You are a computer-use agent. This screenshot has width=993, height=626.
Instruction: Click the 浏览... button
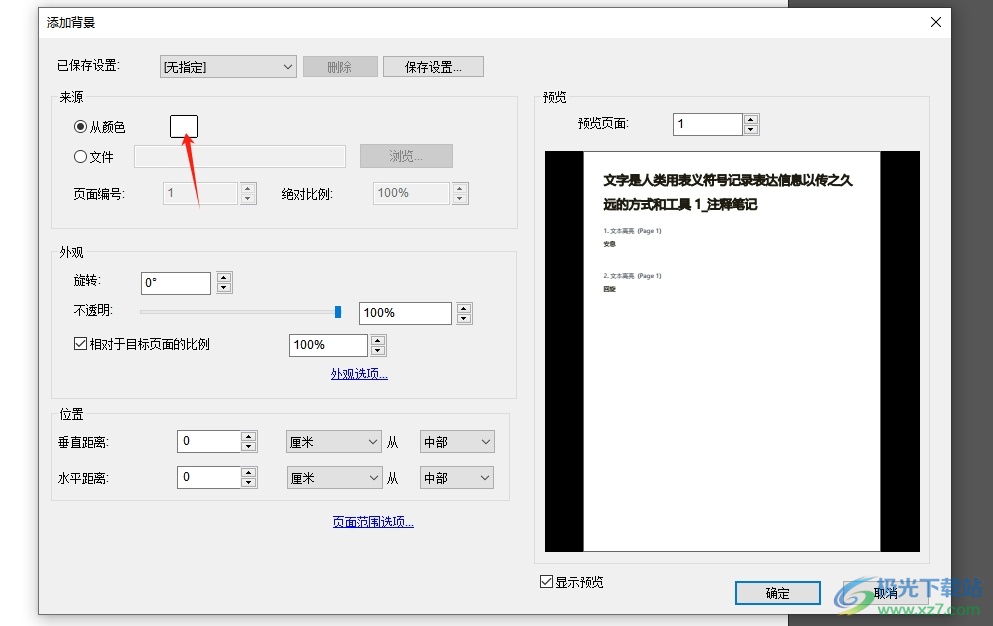point(406,156)
